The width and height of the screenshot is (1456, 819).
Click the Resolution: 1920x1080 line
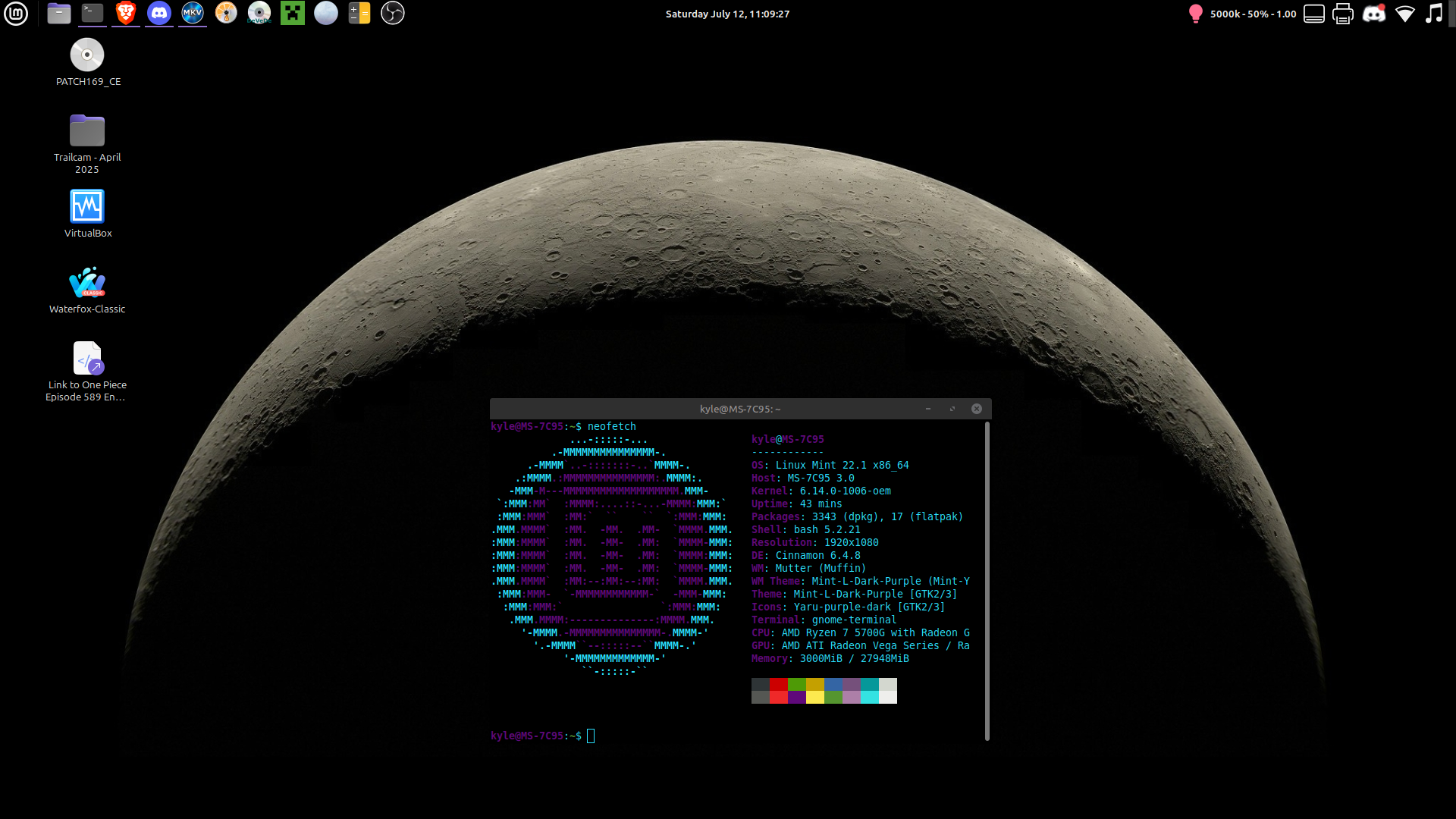coord(815,542)
